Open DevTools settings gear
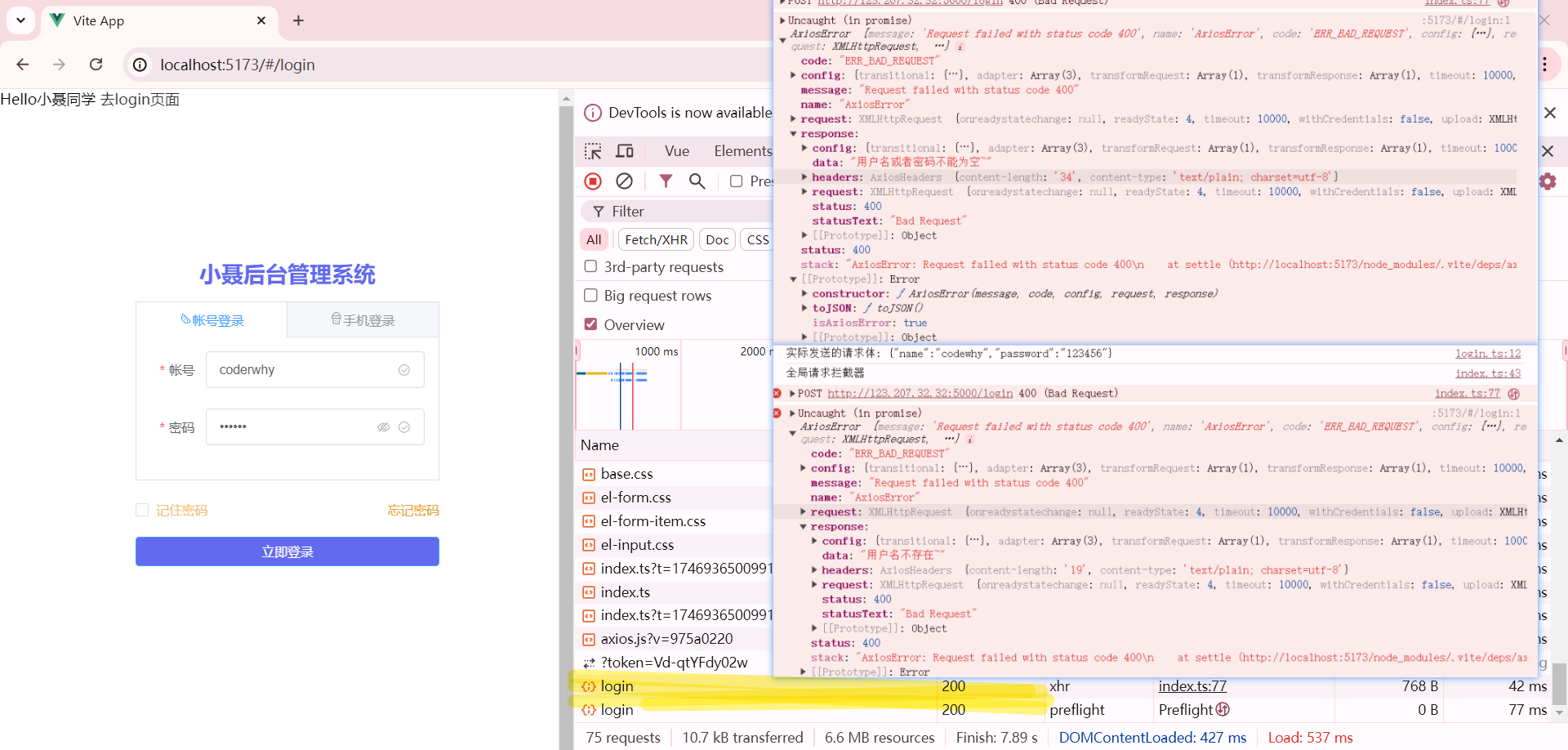 1548,181
